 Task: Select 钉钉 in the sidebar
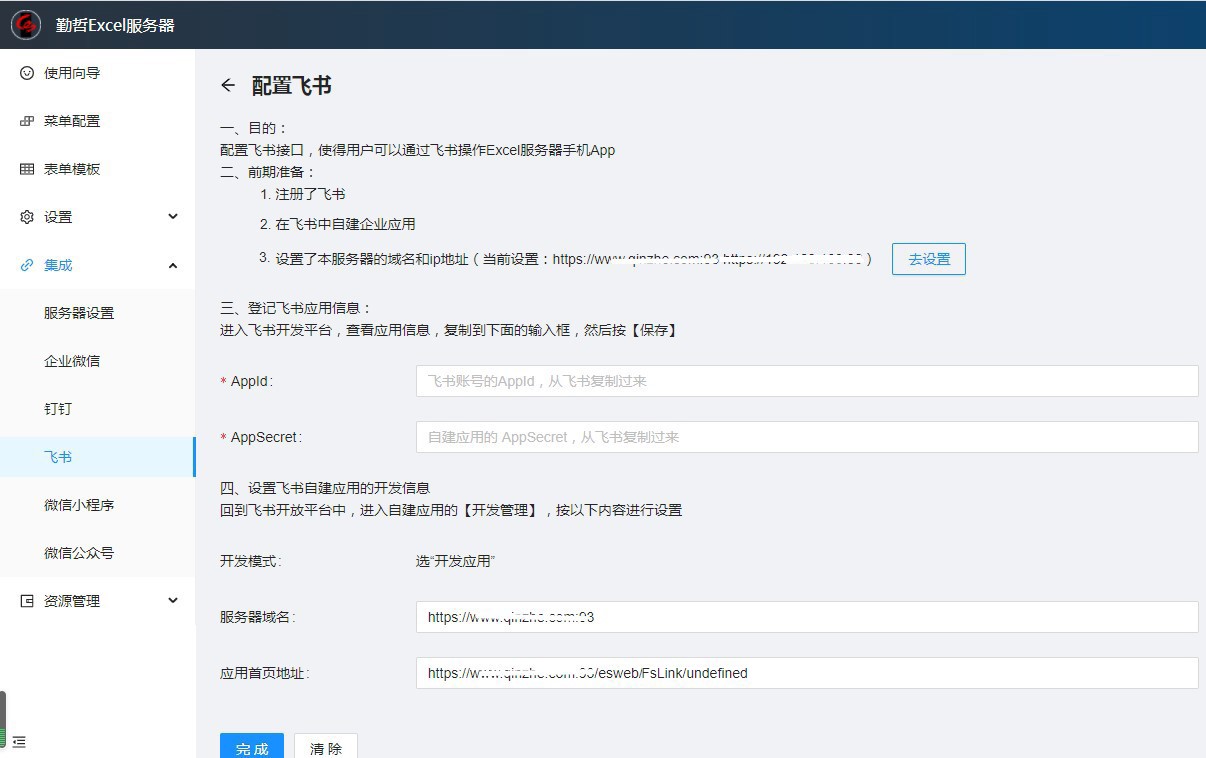pos(58,409)
